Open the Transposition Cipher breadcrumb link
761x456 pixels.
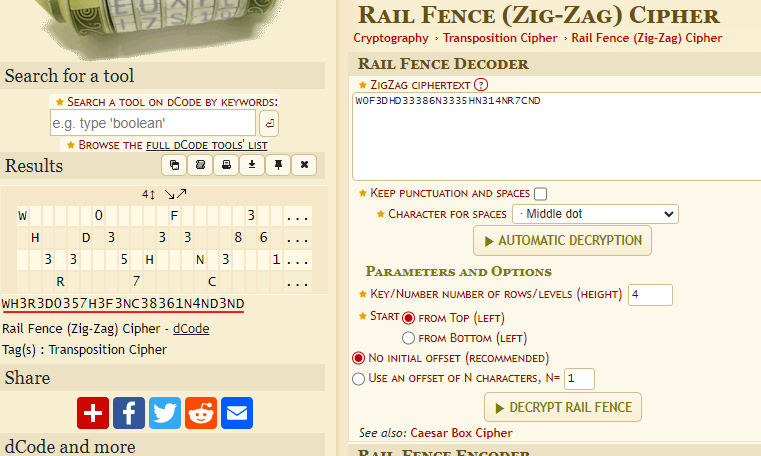[500, 38]
